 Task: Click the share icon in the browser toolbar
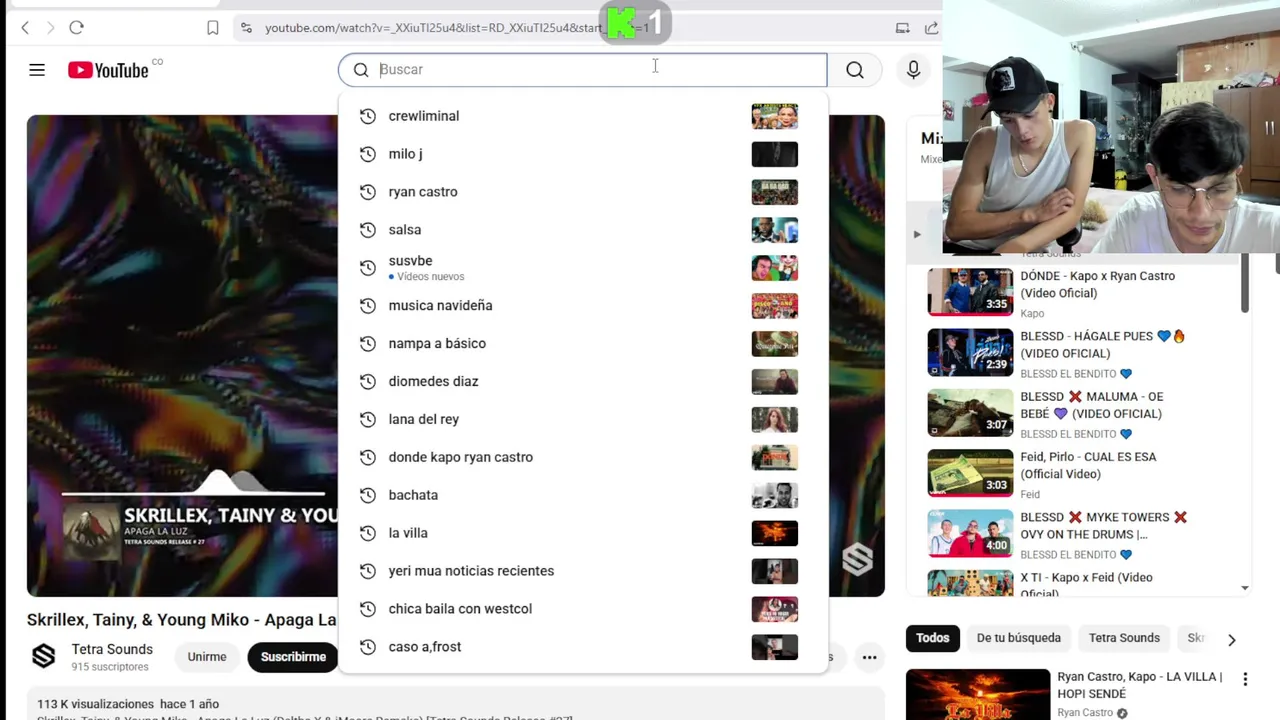(932, 28)
